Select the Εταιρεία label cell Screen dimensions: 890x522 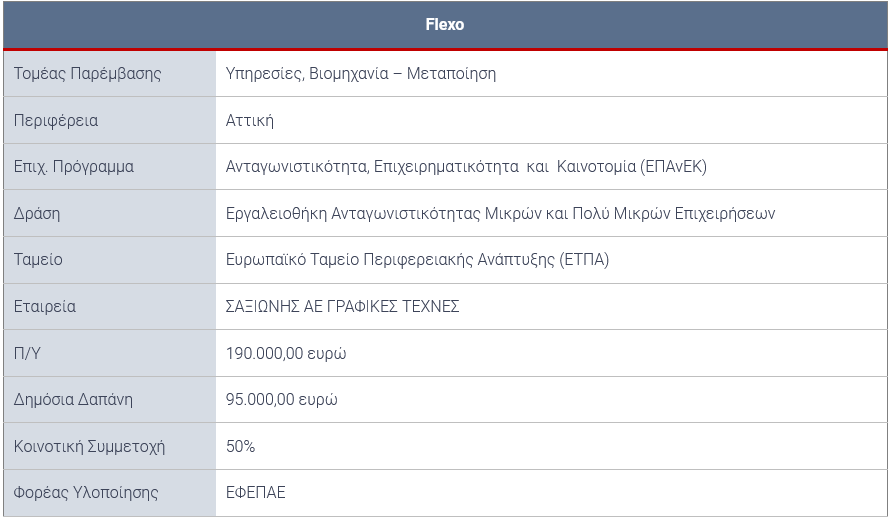110,306
